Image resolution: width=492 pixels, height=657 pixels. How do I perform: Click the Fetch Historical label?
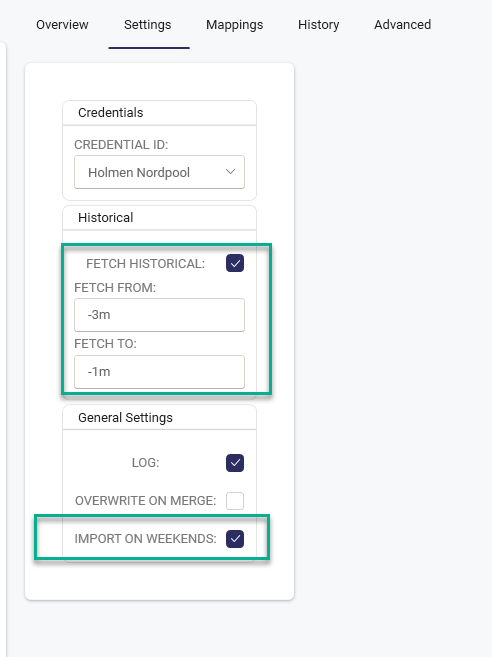[145, 264]
